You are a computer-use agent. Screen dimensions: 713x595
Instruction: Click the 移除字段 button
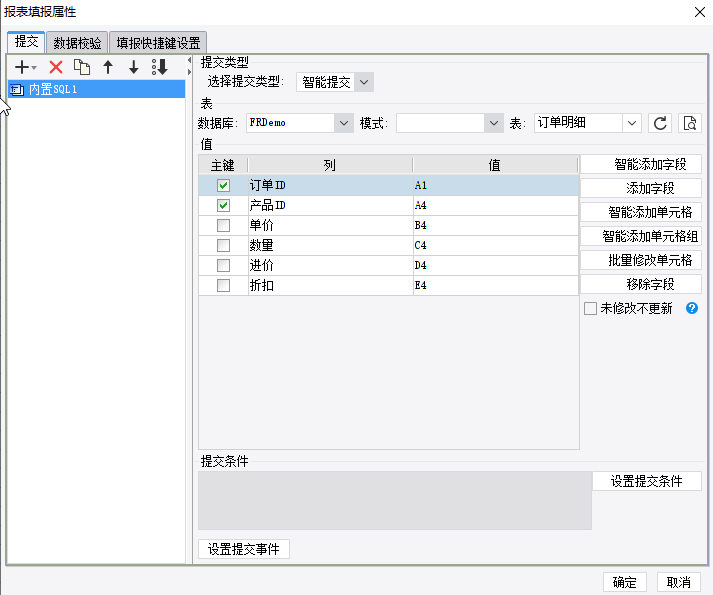tap(641, 284)
